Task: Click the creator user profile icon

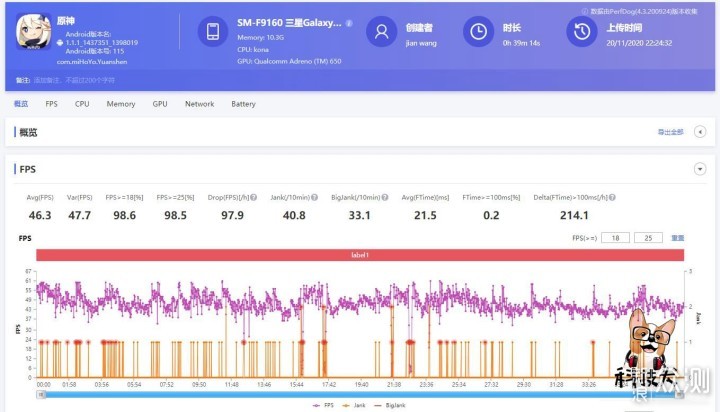Action: pos(381,31)
